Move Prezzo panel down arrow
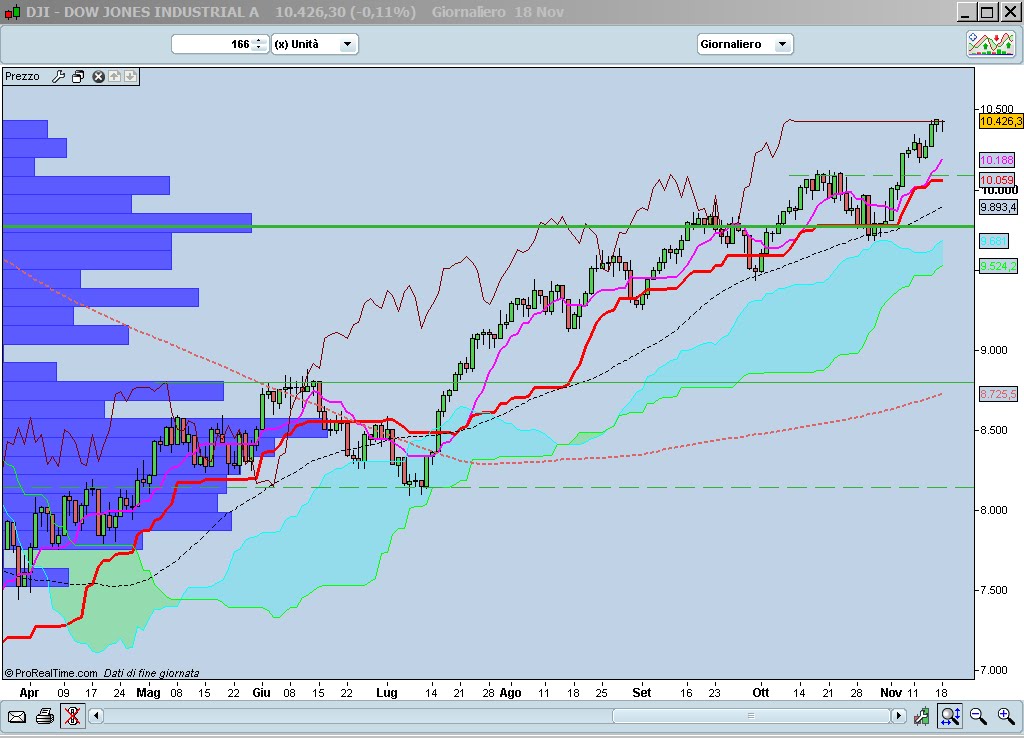Image resolution: width=1024 pixels, height=738 pixels. (131, 76)
